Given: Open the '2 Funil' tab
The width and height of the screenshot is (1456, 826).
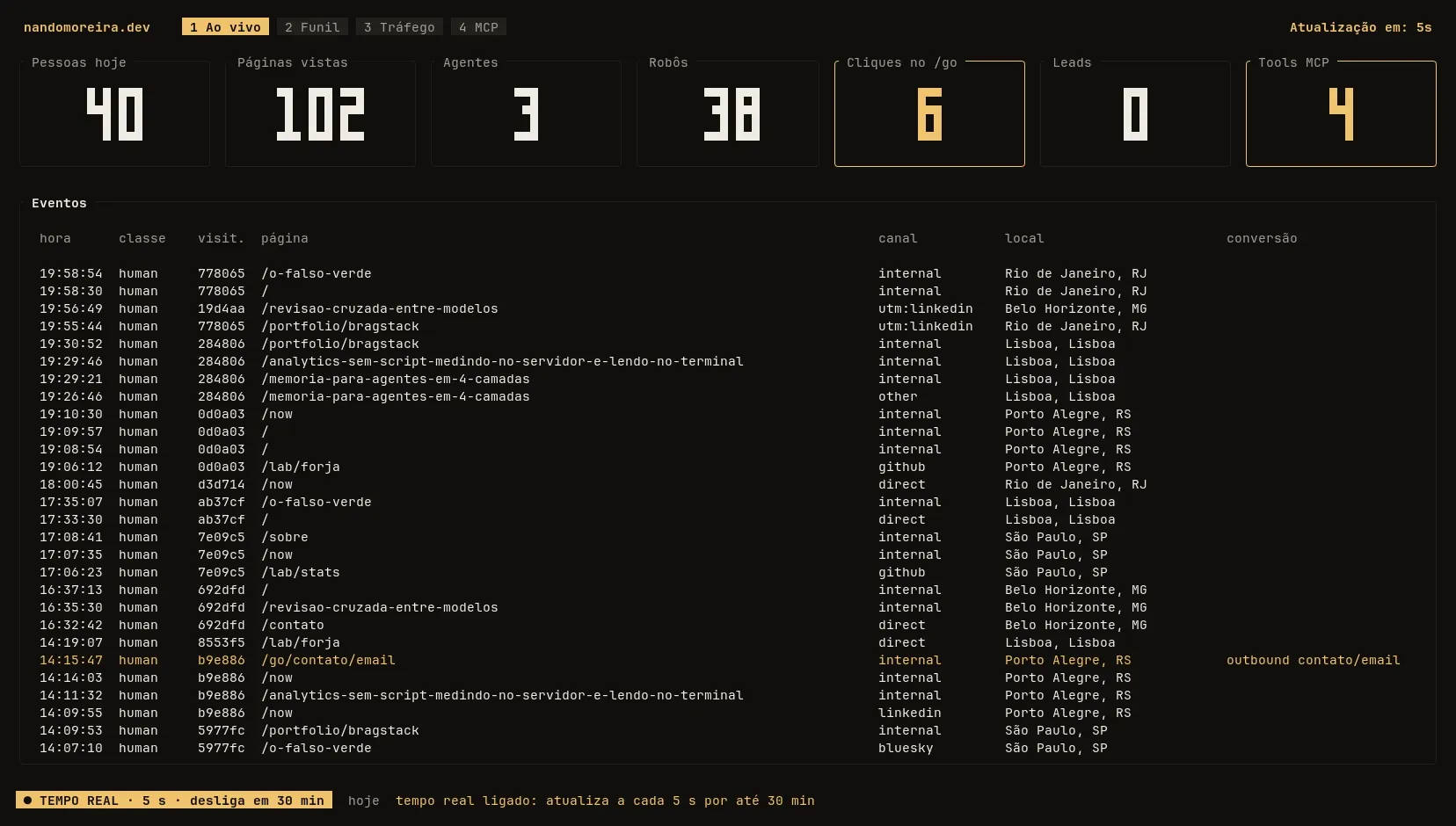Looking at the screenshot, I should click(x=312, y=27).
